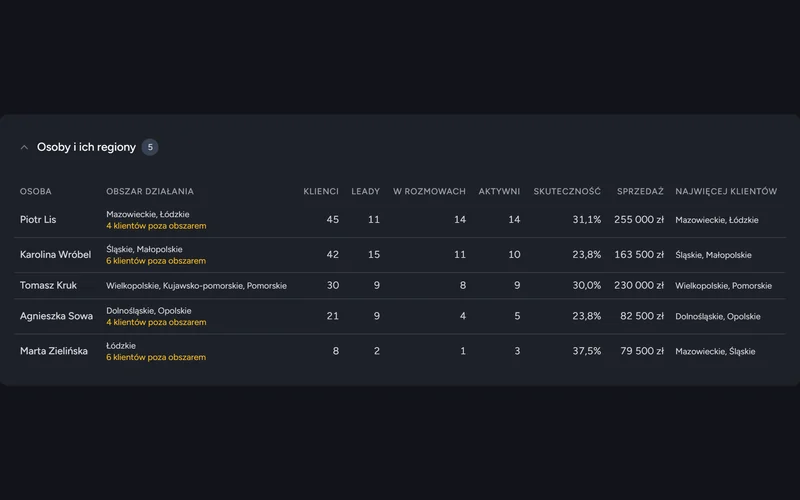Click Wielkopolskie, Kujawsko-pomorskie, Pomorskie area text
Image resolution: width=800 pixels, height=500 pixels.
tap(196, 286)
